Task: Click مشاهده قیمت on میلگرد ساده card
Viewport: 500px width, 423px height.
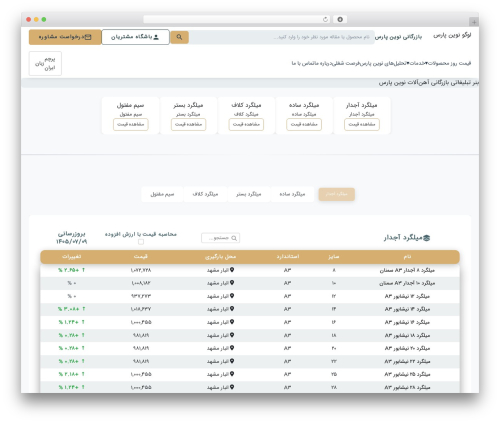Action: [304, 124]
